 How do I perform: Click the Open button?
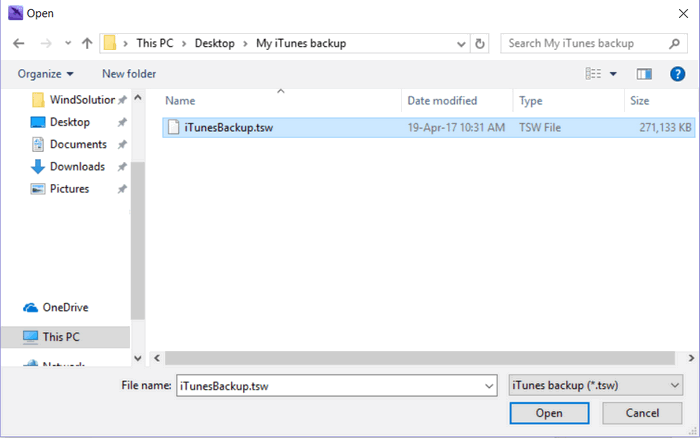[549, 413]
